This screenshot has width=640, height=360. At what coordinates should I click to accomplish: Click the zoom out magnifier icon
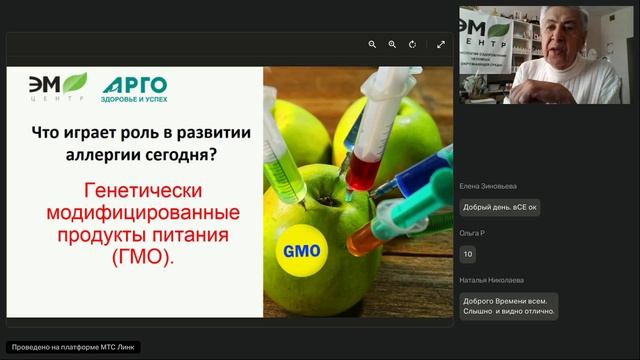[372, 44]
